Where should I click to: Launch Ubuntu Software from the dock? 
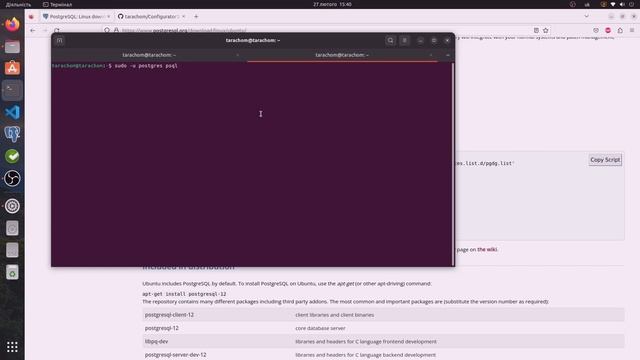(x=12, y=68)
